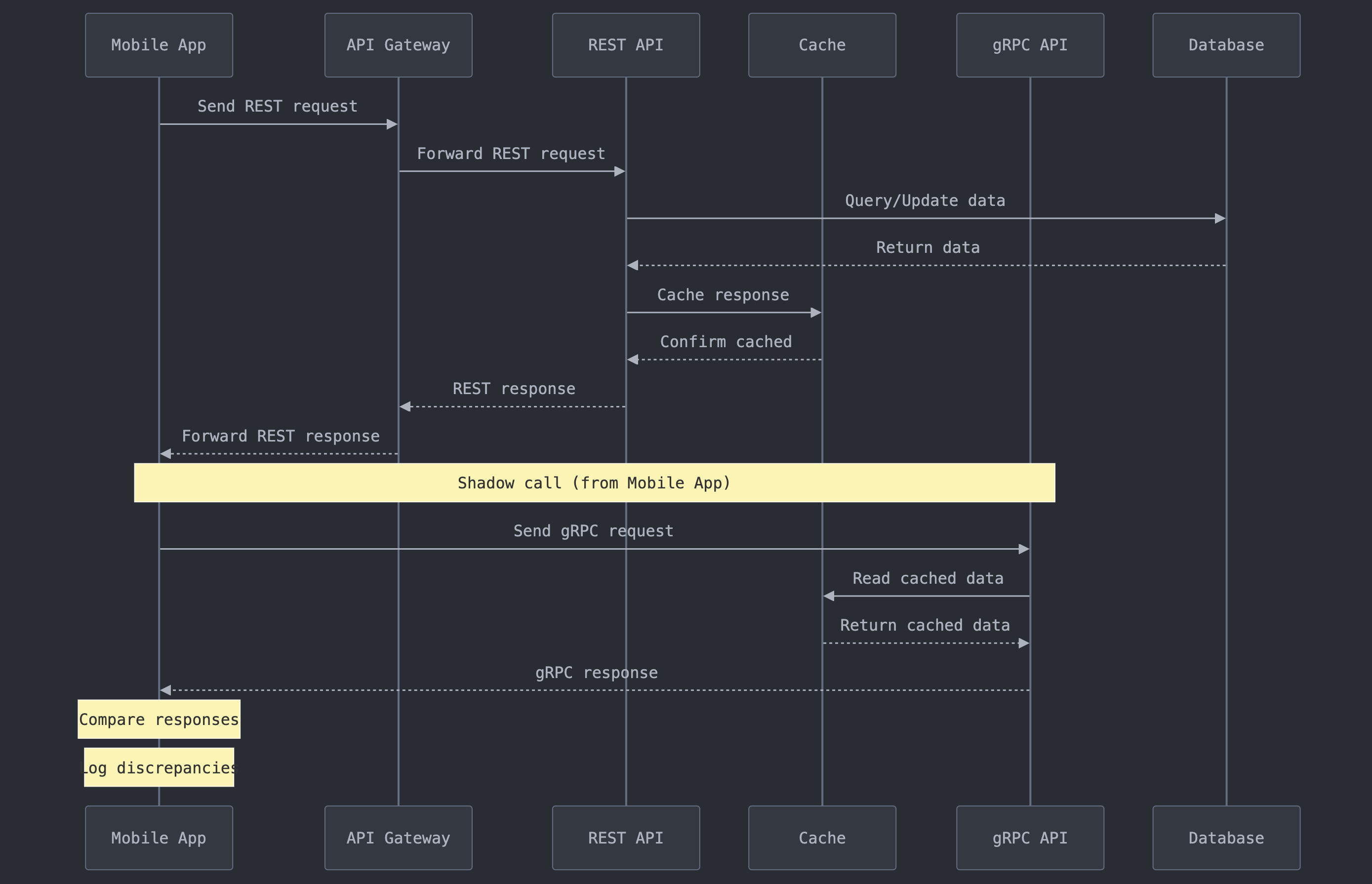Click the bottom gRPC API participant box
The width and height of the screenshot is (1372, 884).
pos(1030,838)
